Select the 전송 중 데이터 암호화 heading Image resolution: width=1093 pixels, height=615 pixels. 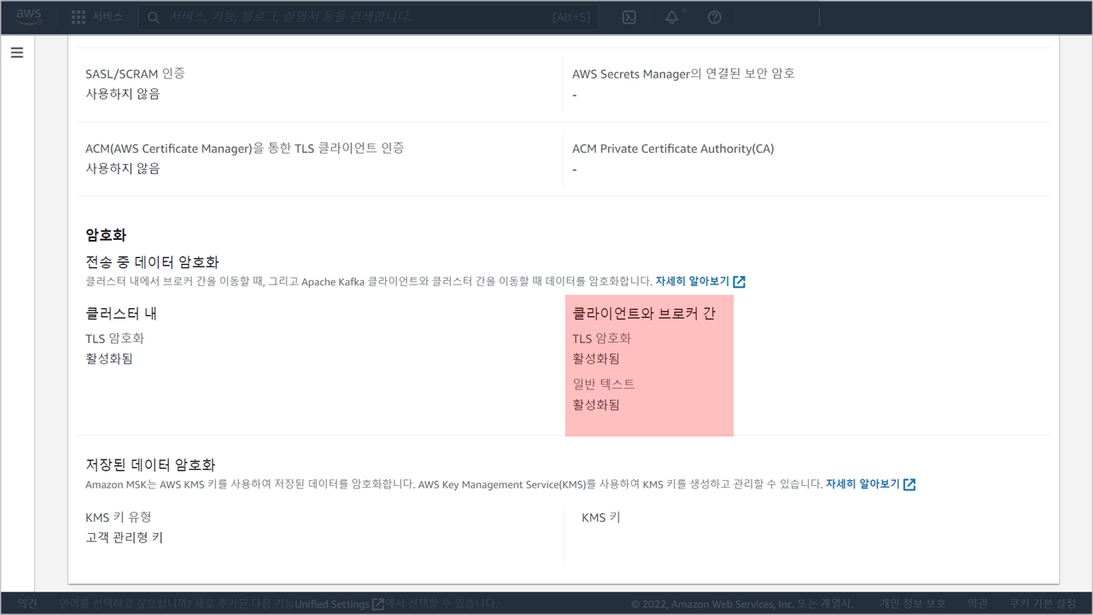click(x=152, y=262)
